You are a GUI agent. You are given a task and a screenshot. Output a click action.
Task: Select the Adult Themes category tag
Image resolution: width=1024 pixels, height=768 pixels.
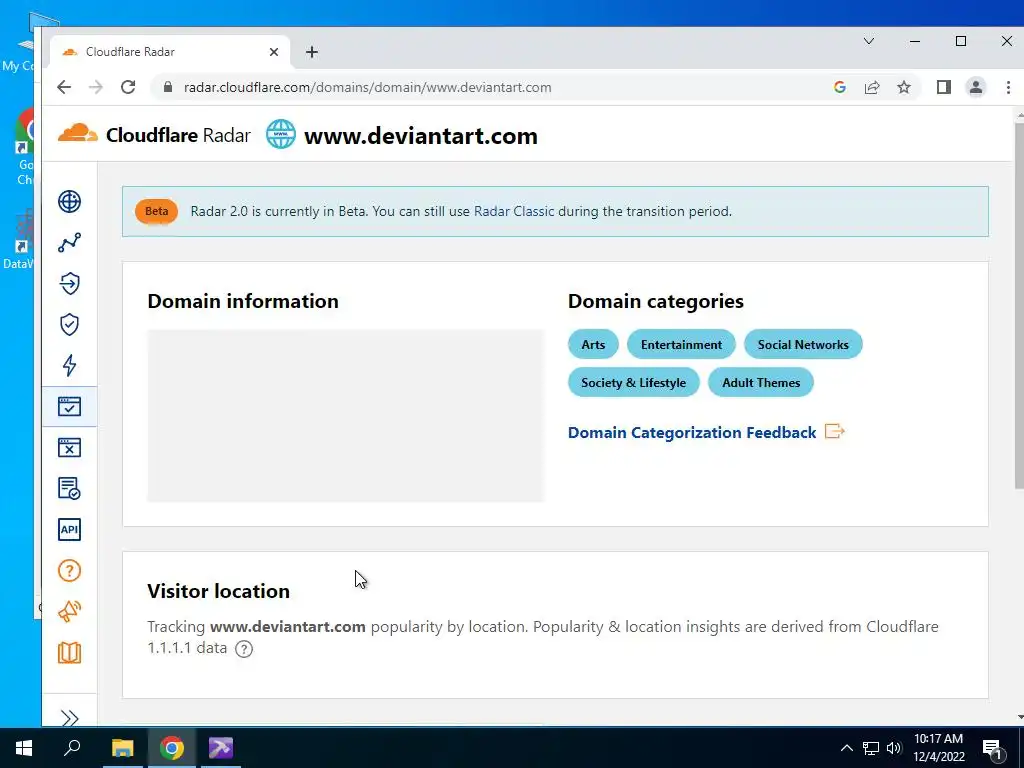761,383
